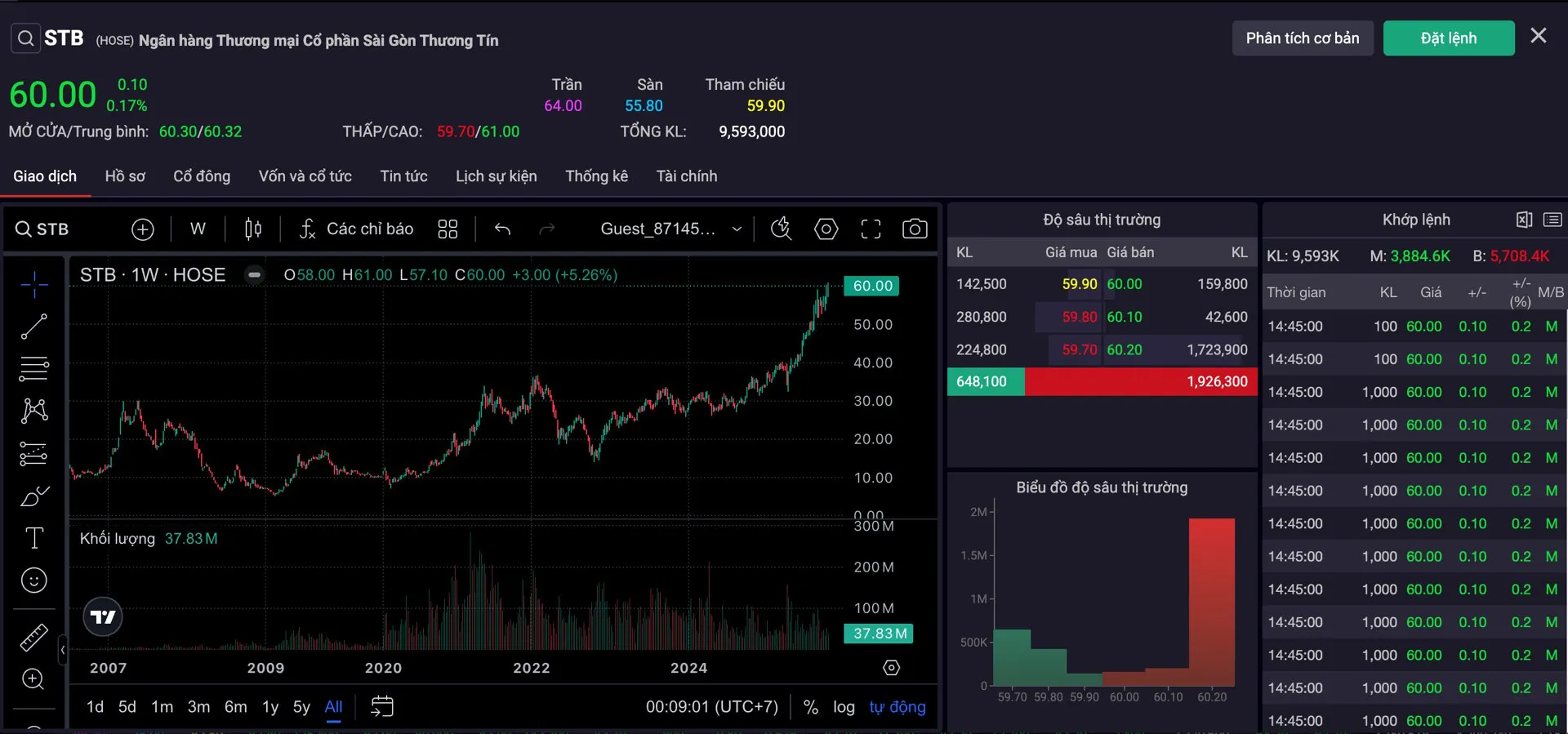The width and height of the screenshot is (1568, 734).
Task: Open time axis settings gear icon
Action: click(x=892, y=668)
